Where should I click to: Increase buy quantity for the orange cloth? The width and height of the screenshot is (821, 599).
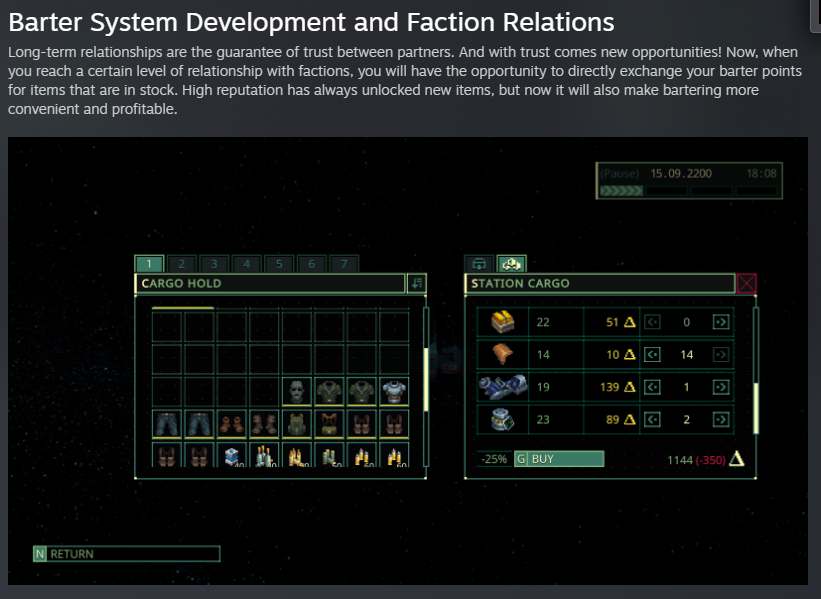point(721,354)
